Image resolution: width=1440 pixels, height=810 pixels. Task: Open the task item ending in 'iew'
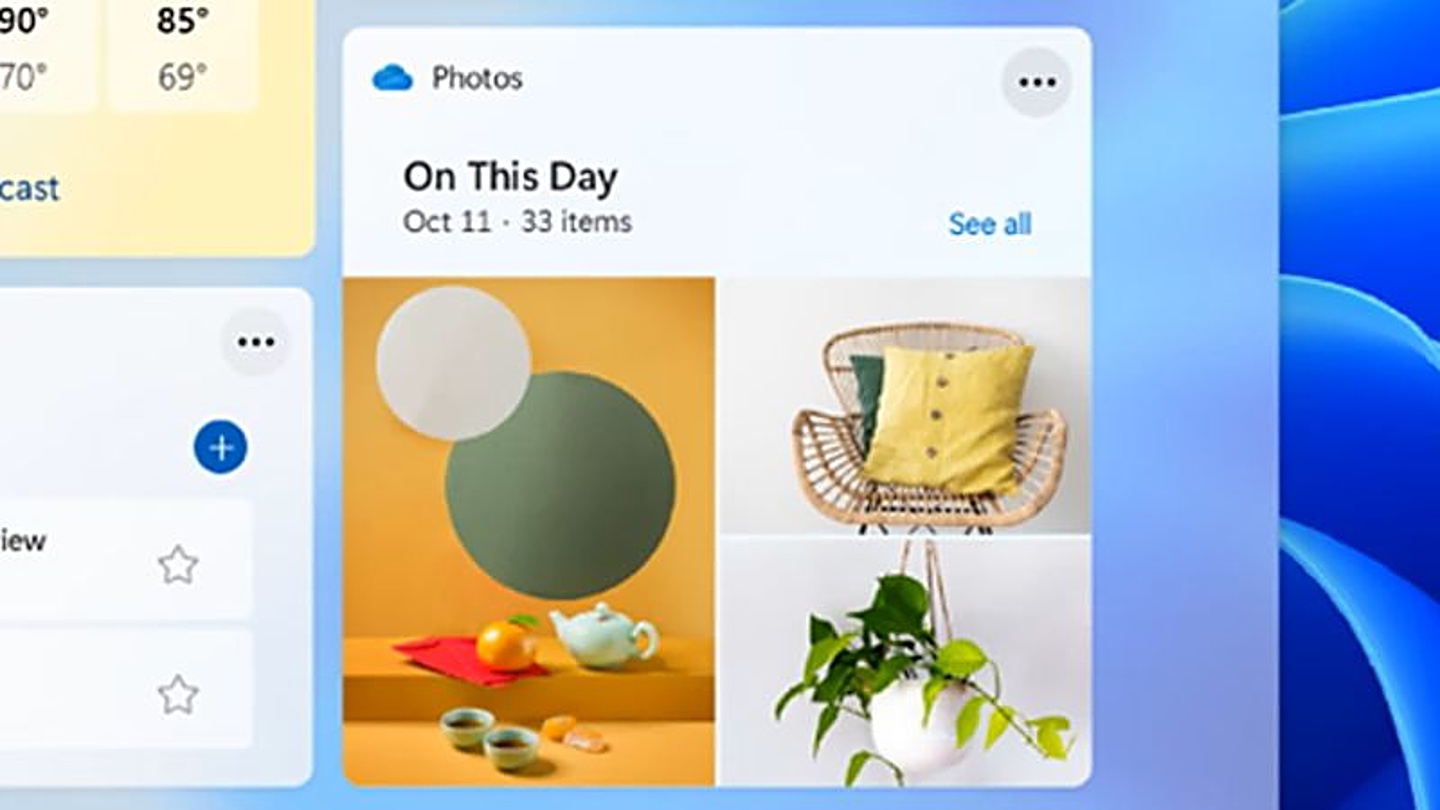(x=125, y=560)
